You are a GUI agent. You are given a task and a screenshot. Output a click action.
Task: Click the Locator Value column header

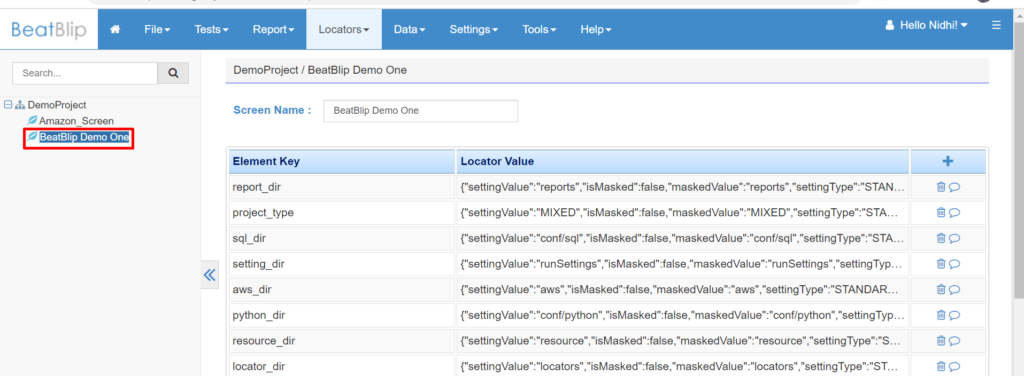(682, 161)
